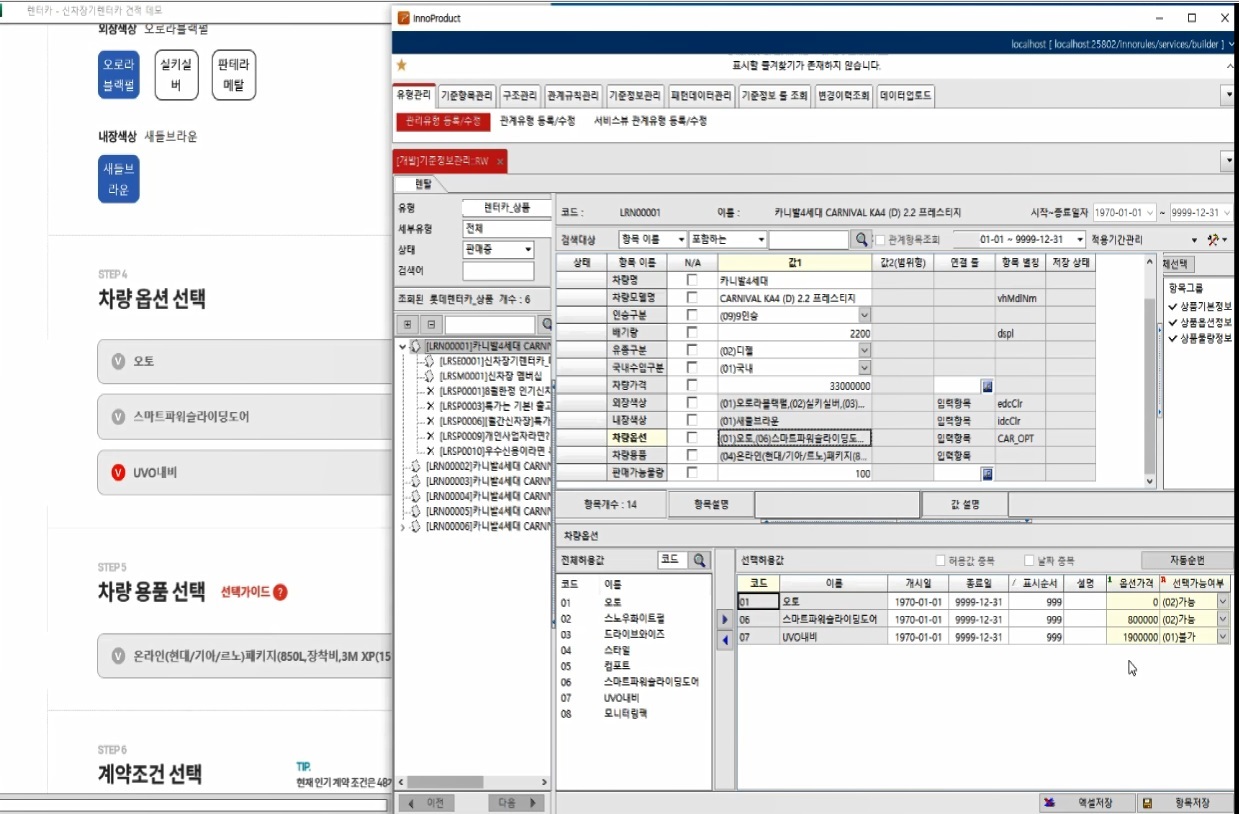Click the magnifier icon beside the search target field

861,240
